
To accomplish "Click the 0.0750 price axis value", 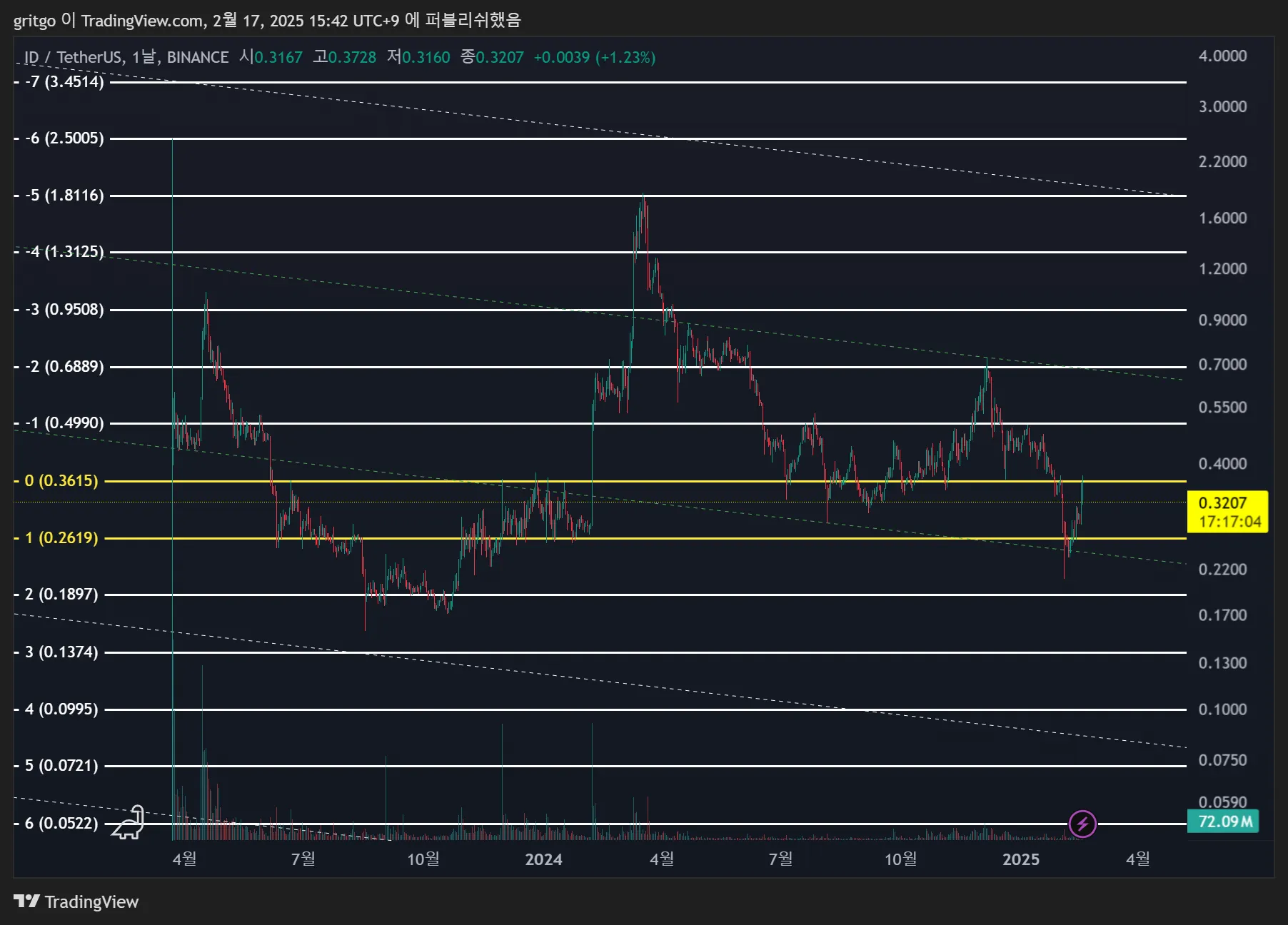I will click(1222, 759).
